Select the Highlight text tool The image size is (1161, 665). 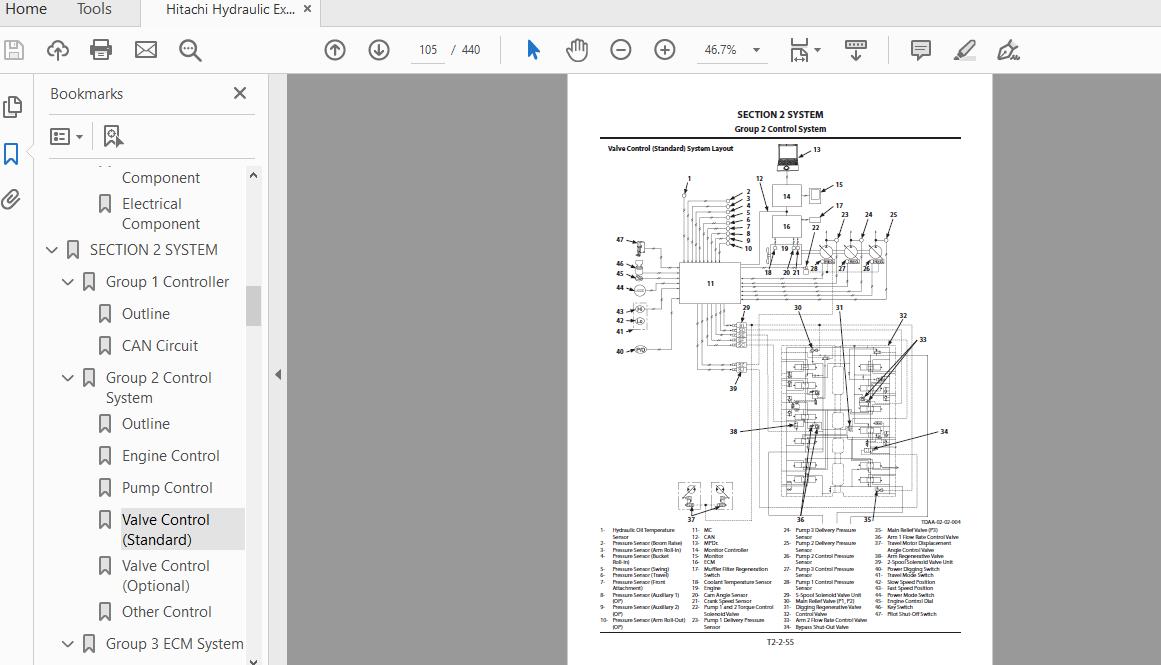coord(963,49)
